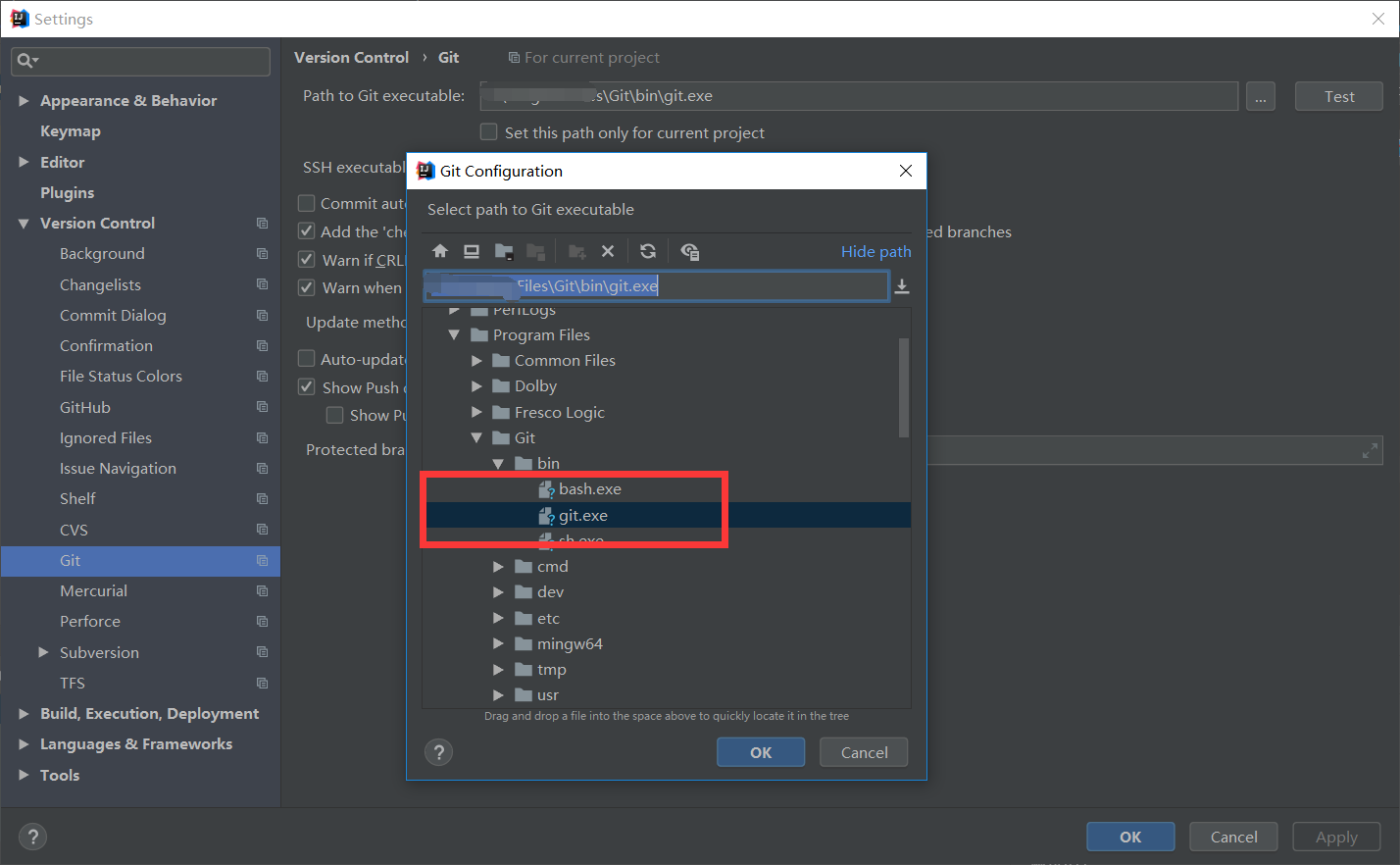Uncheck the 'Warn if CRLF' checkbox

click(x=306, y=260)
